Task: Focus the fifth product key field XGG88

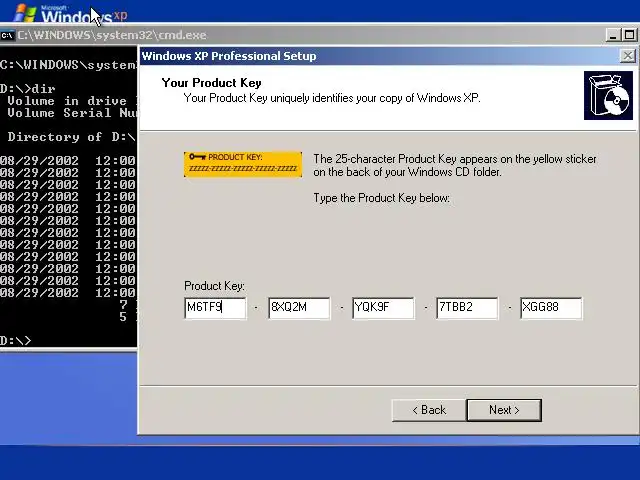Action: point(551,308)
